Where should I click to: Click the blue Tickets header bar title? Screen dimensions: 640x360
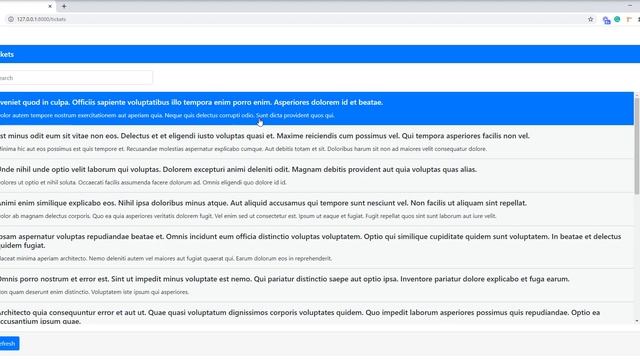point(7,54)
